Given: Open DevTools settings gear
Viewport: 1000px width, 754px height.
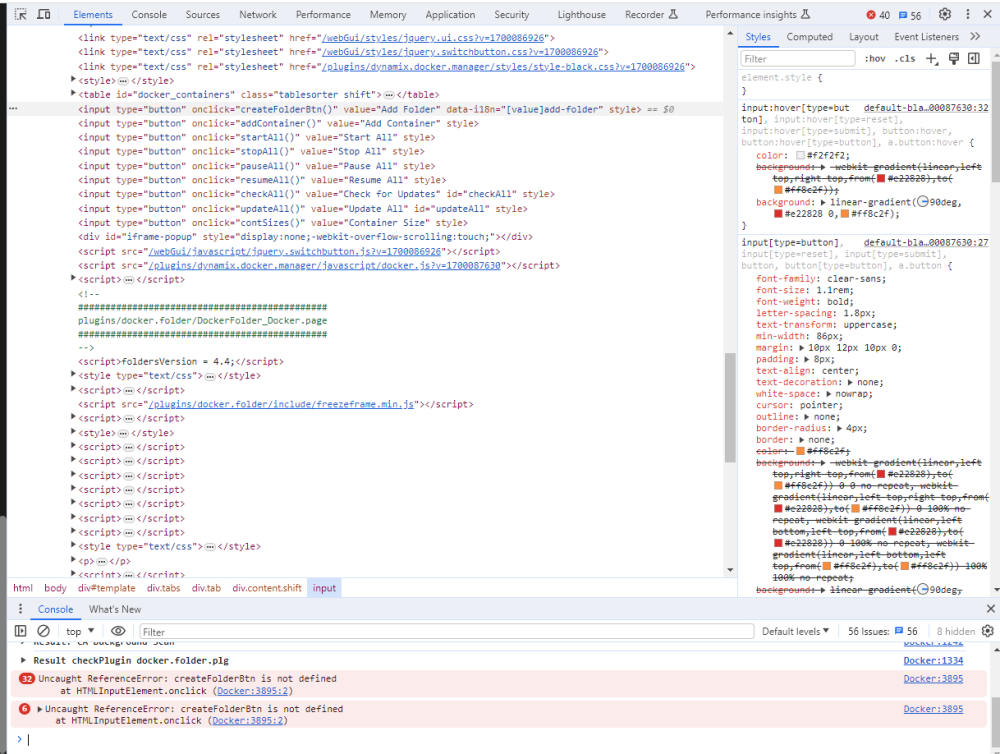Looking at the screenshot, I should pos(945,14).
